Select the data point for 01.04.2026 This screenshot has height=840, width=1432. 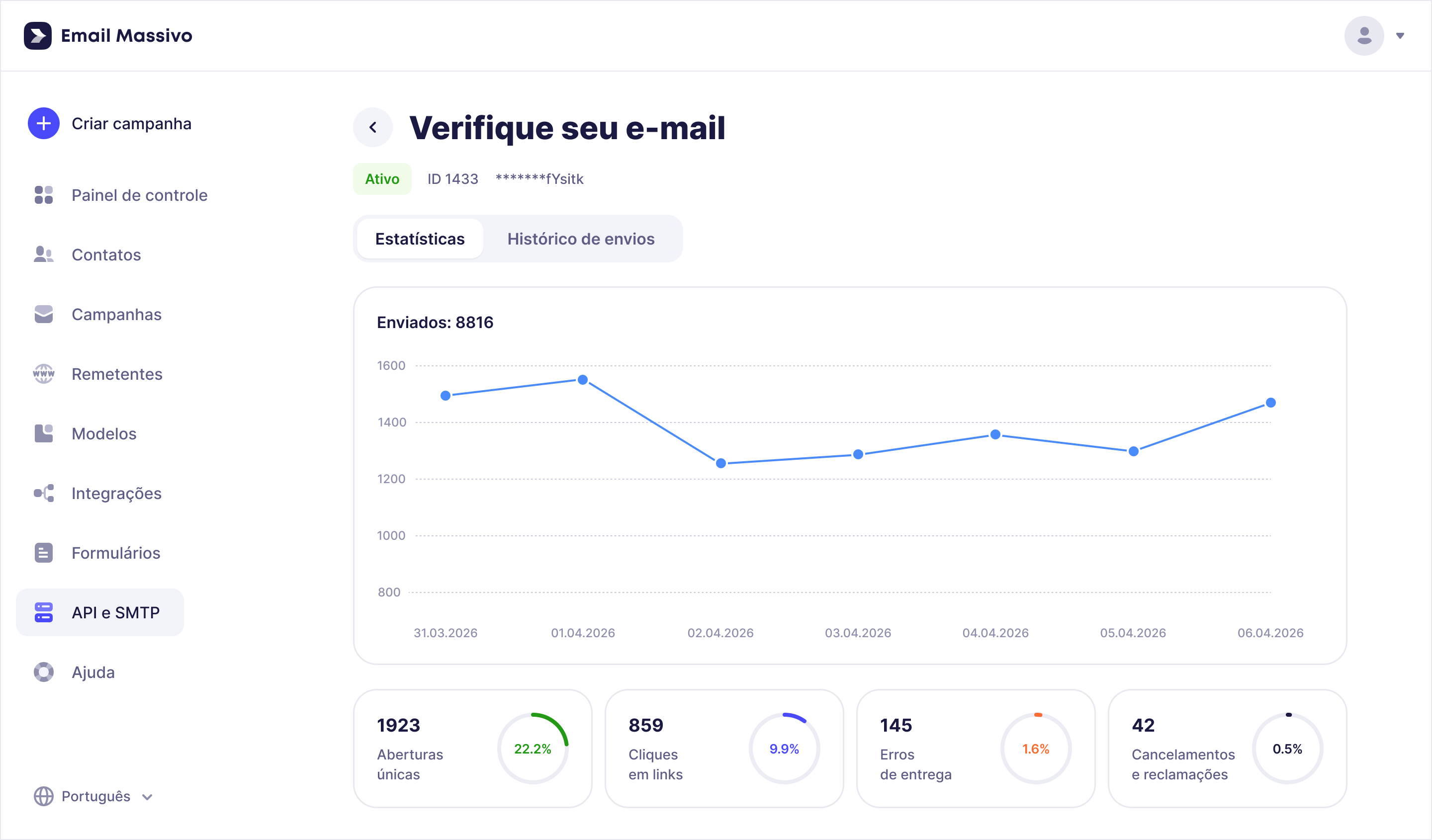583,379
